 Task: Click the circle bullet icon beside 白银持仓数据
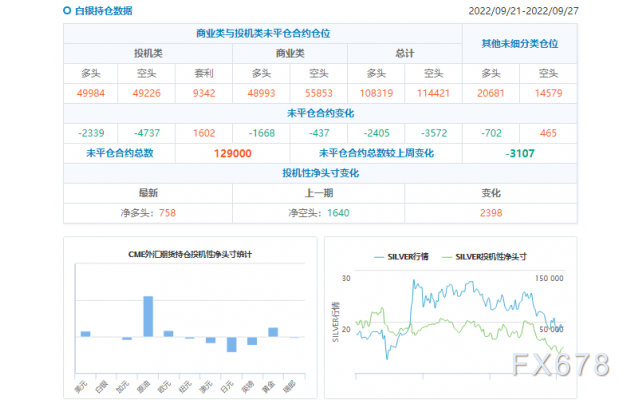[x=67, y=11]
